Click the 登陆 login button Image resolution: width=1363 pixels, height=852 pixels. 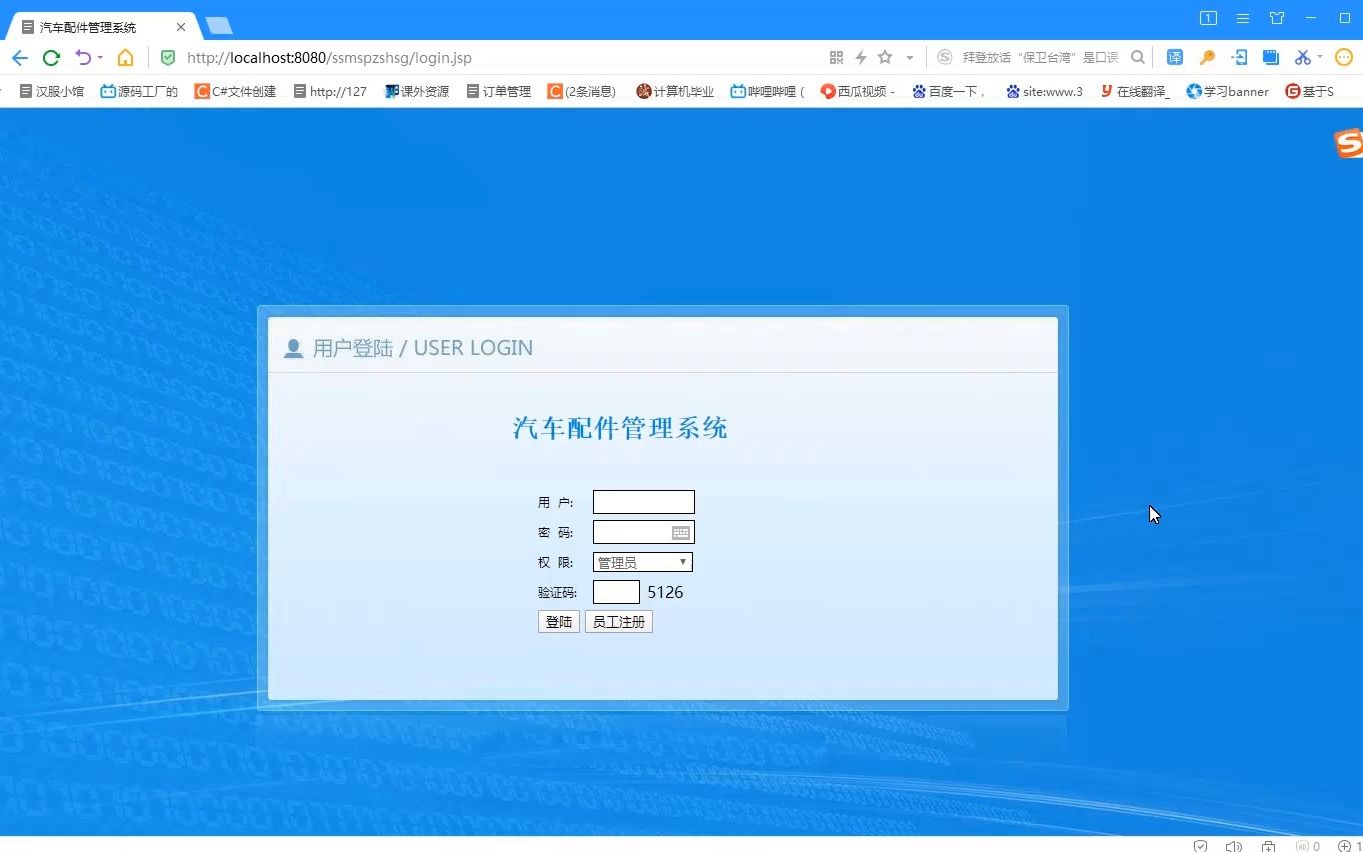pos(558,621)
